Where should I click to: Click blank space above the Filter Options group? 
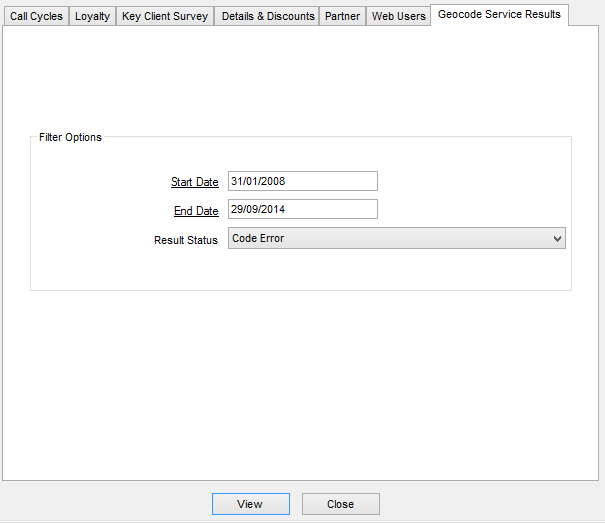point(300,85)
